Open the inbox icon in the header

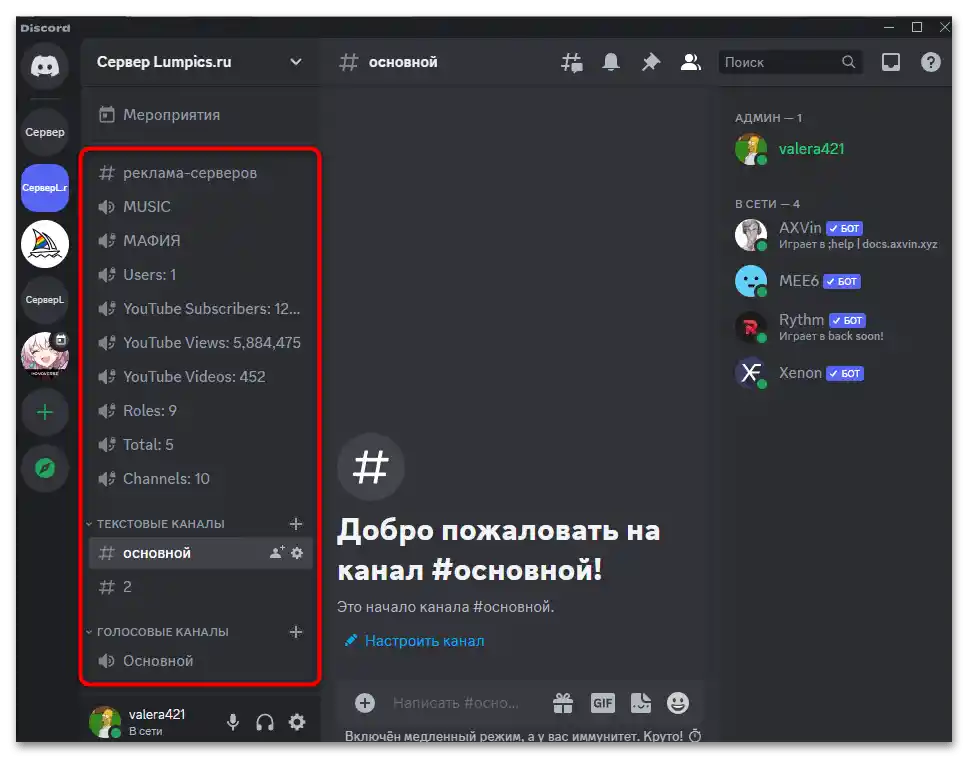click(x=890, y=62)
